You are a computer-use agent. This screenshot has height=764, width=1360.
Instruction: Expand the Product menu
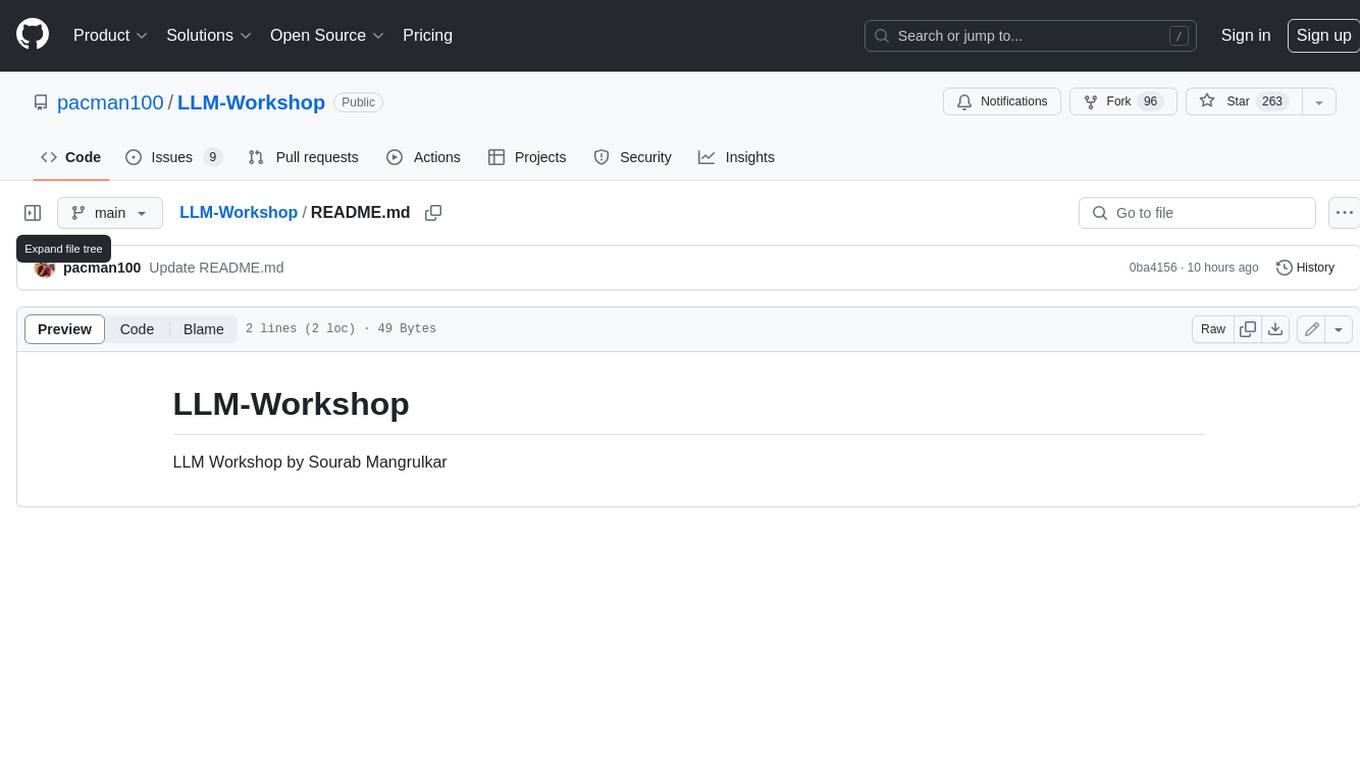point(110,35)
